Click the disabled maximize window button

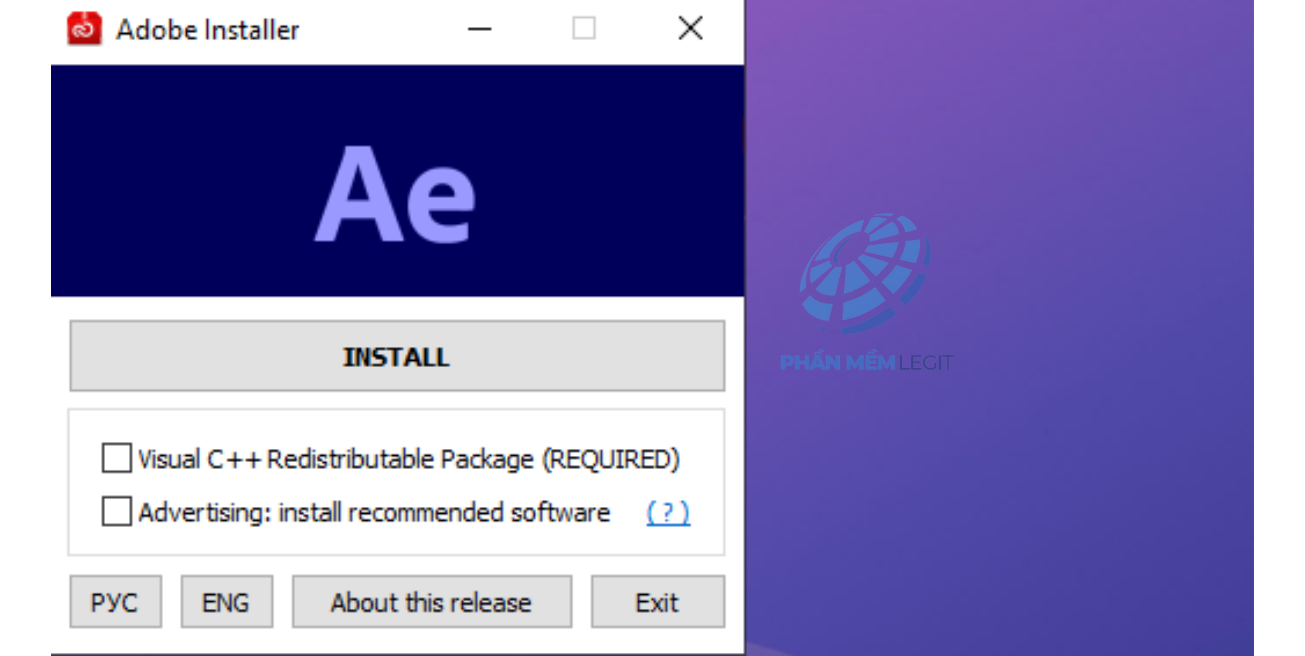pos(584,29)
